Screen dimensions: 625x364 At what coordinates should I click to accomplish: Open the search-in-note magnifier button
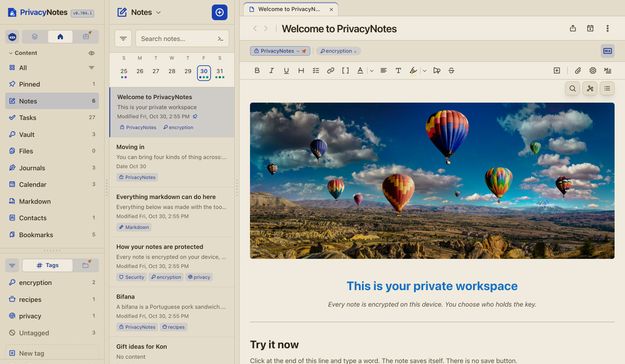572,89
